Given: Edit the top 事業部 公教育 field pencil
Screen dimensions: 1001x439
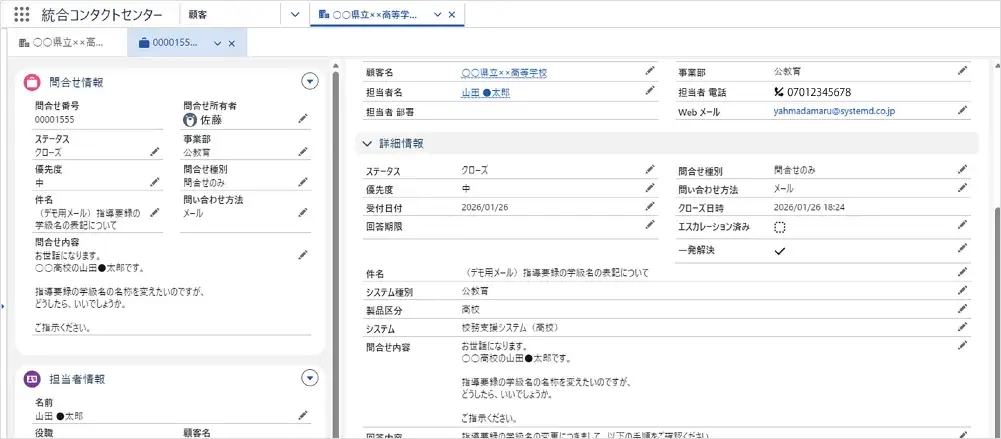Looking at the screenshot, I should pyautogui.click(x=963, y=71).
